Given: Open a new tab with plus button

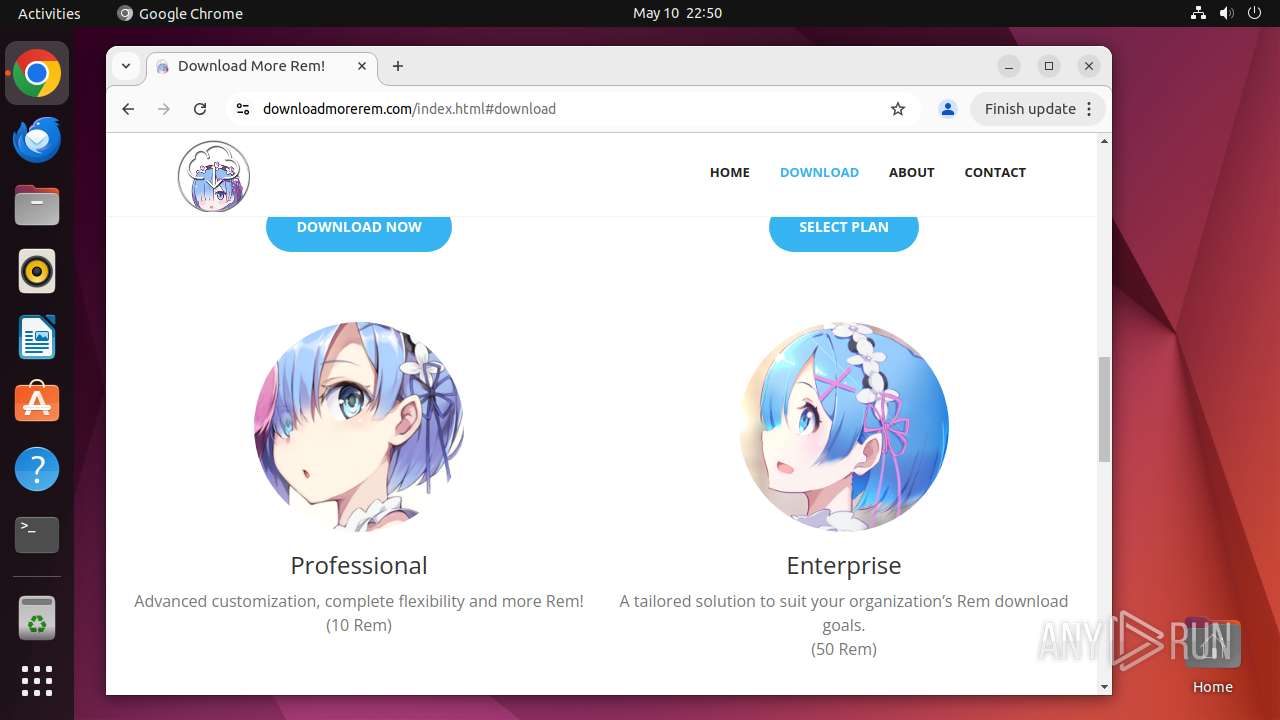Looking at the screenshot, I should point(398,66).
